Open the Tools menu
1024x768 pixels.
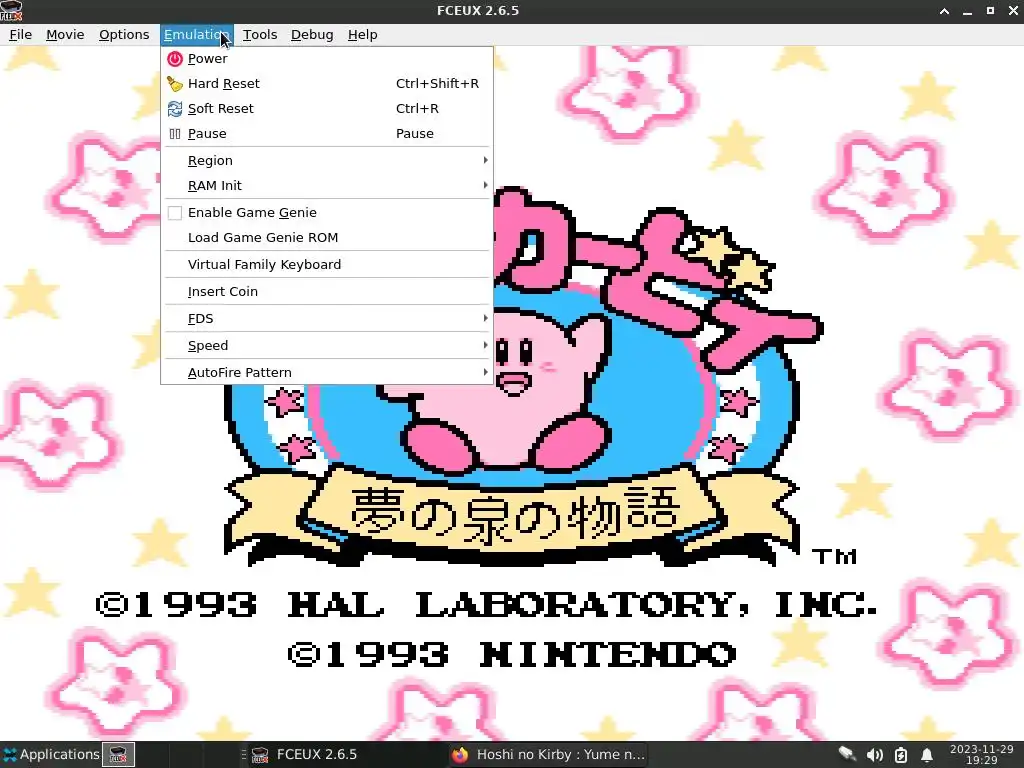(x=260, y=35)
